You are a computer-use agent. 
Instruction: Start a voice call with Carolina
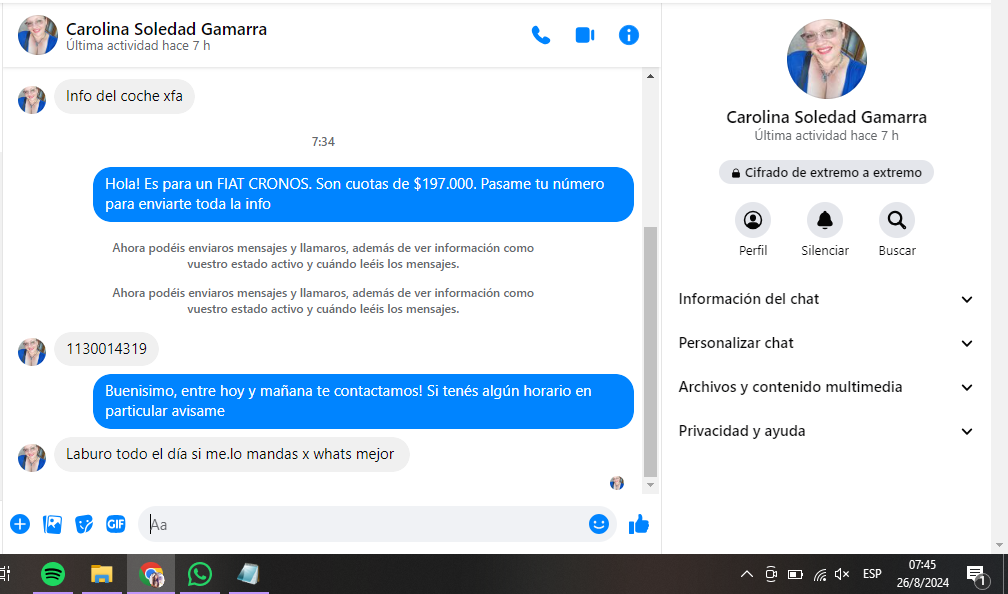(541, 35)
